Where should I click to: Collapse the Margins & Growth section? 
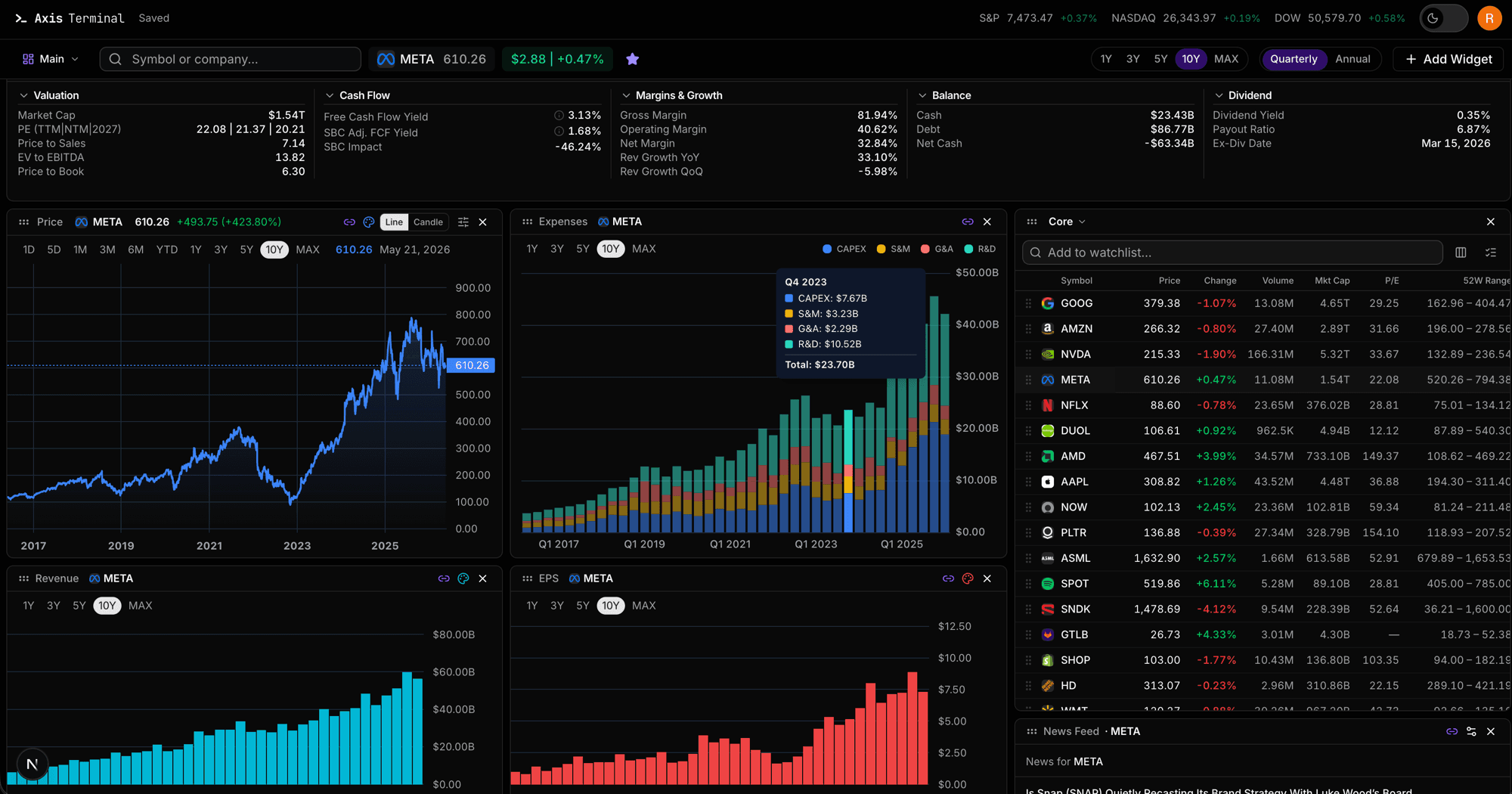(x=671, y=95)
